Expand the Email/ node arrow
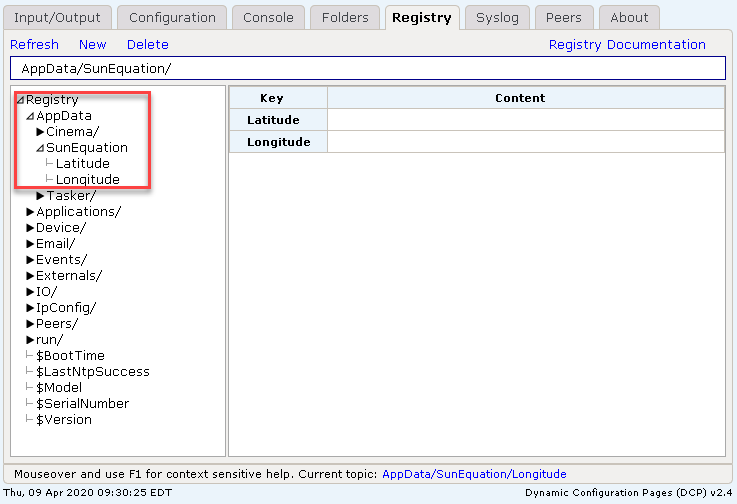737x504 pixels. (x=30, y=244)
